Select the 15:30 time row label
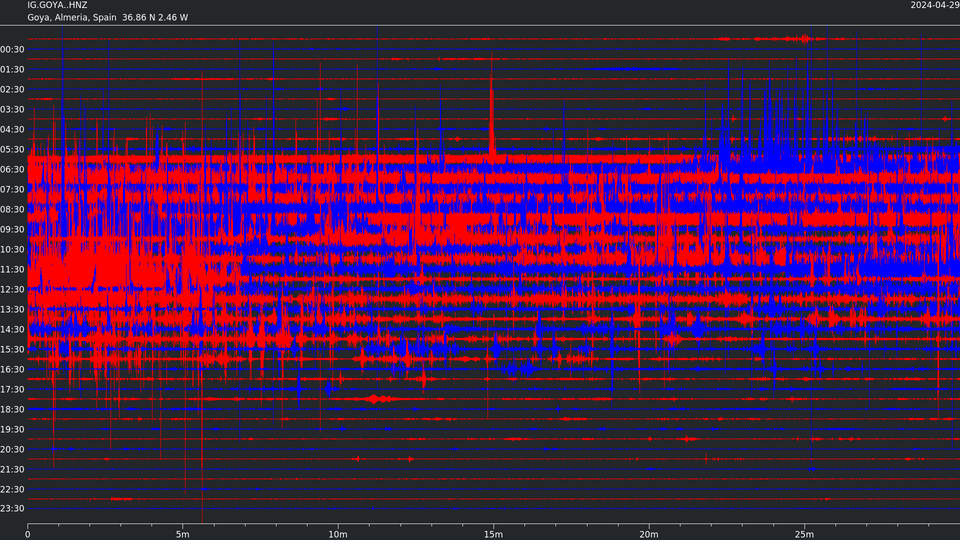The height and width of the screenshot is (540, 960). [12, 350]
